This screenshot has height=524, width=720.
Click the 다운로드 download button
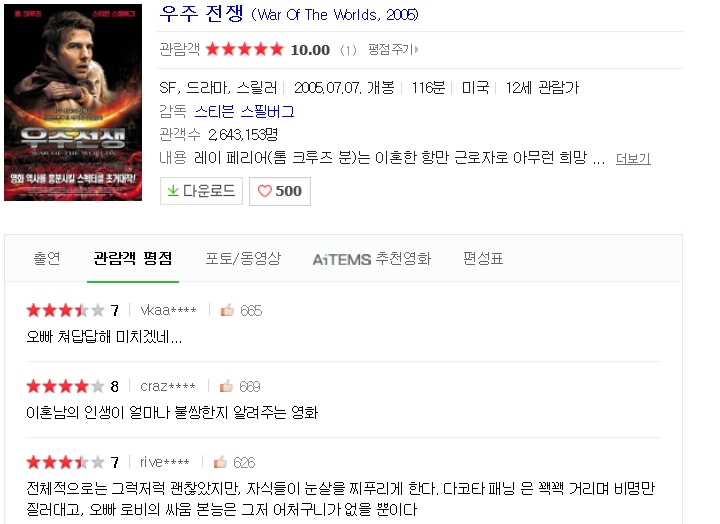pos(201,191)
